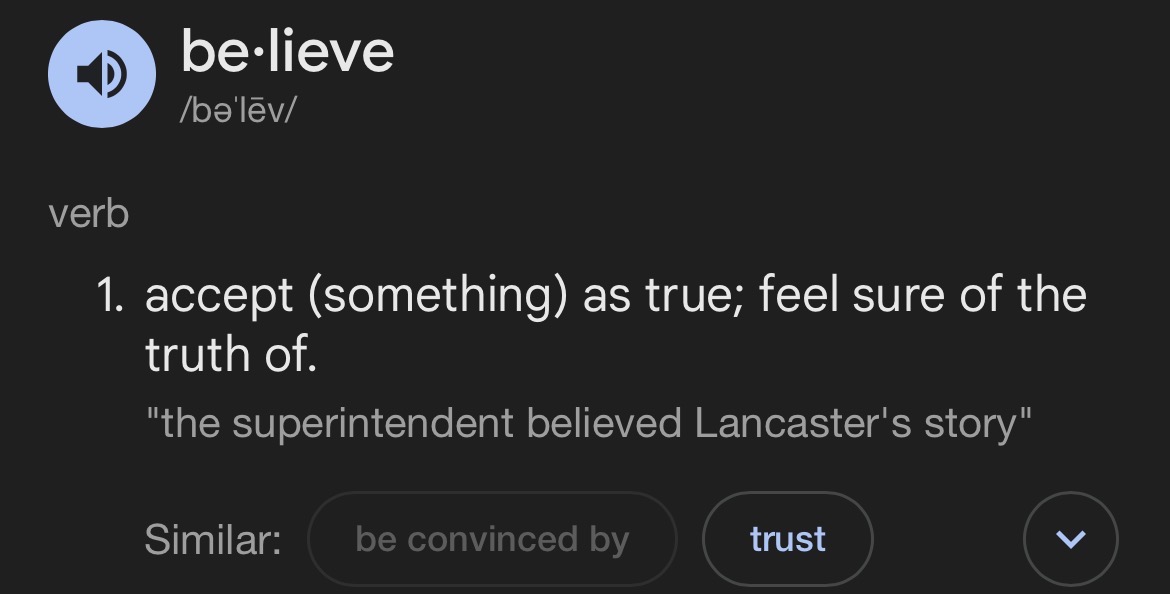Click "truth of." on the definition's second line

231,354
